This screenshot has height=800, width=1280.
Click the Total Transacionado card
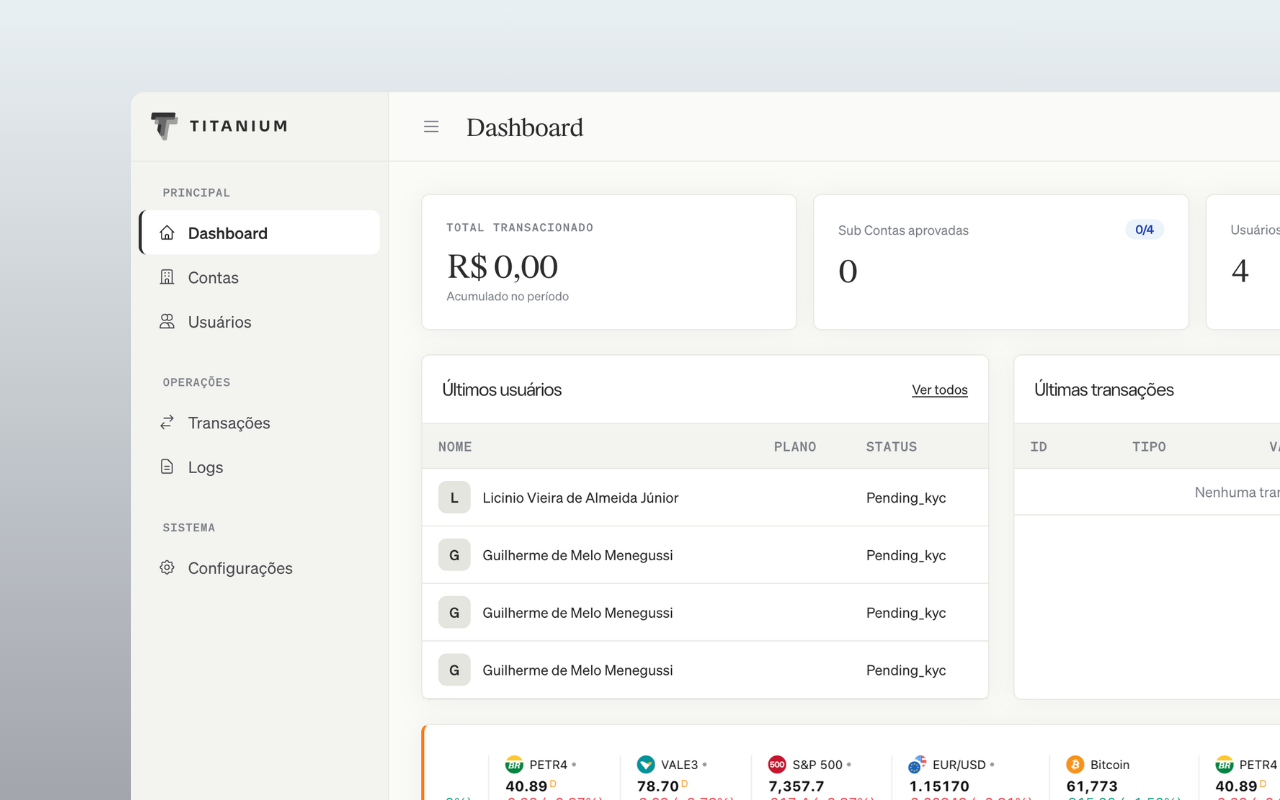[x=609, y=262]
